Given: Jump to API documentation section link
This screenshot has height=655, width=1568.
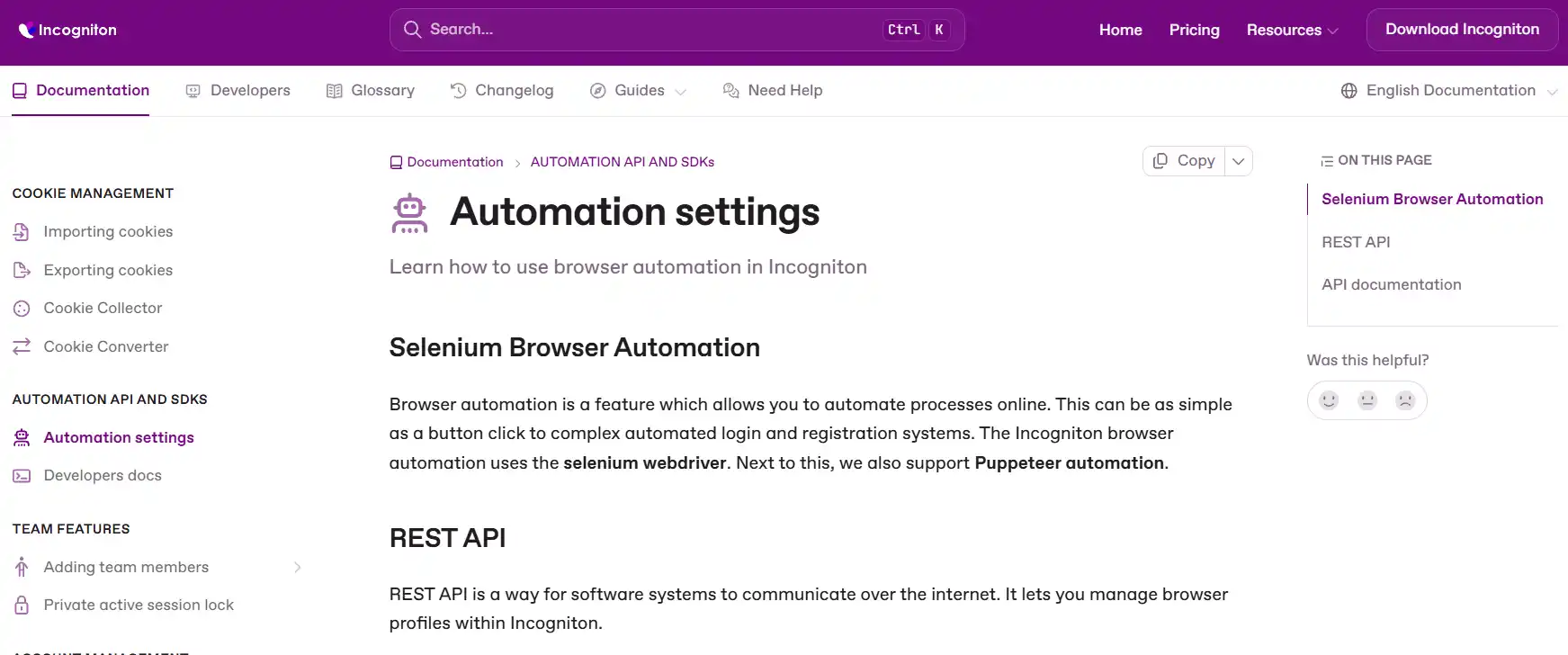Looking at the screenshot, I should coord(1391,284).
